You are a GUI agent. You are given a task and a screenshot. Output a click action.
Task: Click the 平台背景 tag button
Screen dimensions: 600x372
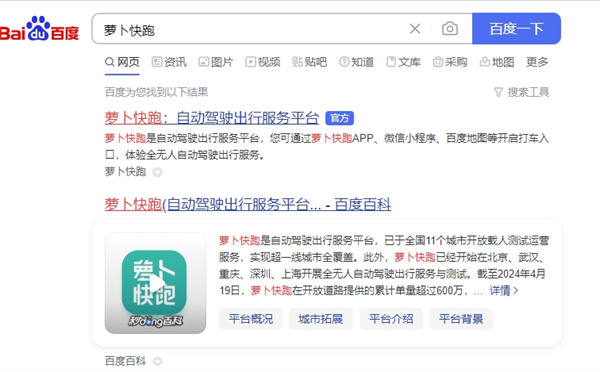(461, 319)
